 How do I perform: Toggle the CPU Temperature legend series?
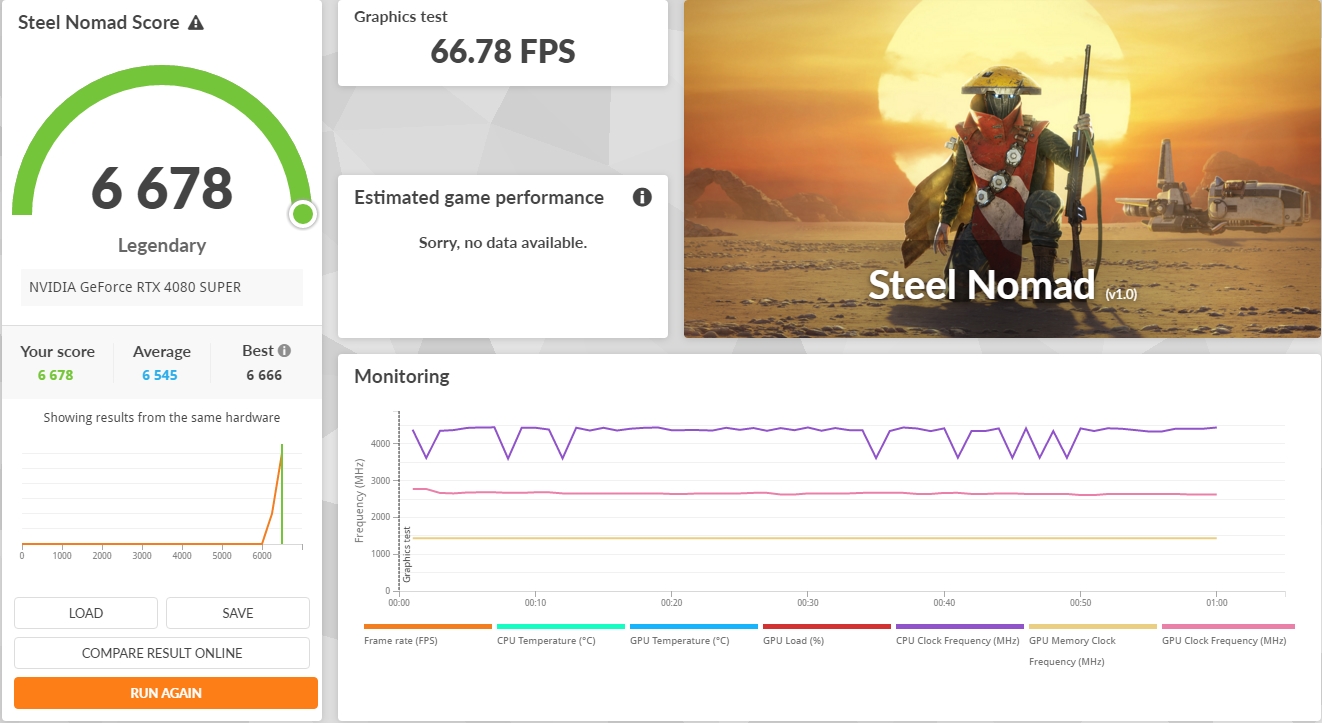[x=560, y=634]
